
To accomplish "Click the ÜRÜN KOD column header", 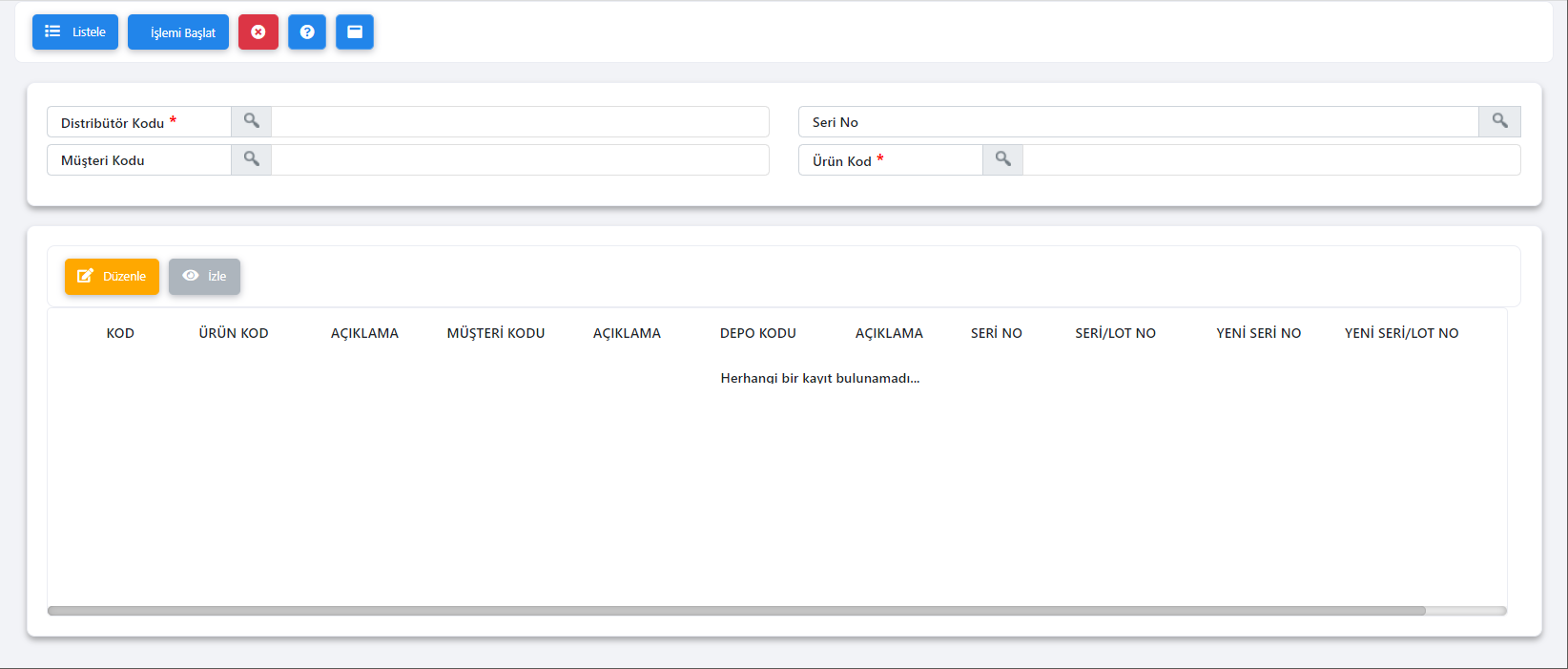I will click(234, 333).
